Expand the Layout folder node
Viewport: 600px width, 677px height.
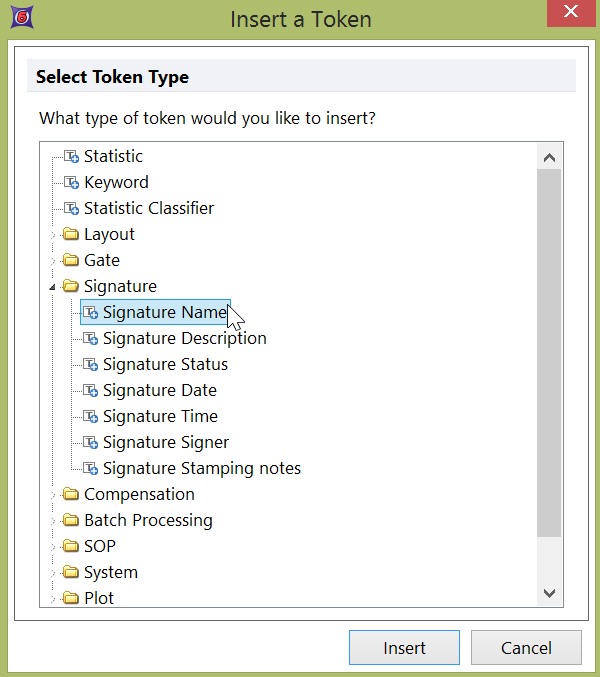[x=53, y=235]
